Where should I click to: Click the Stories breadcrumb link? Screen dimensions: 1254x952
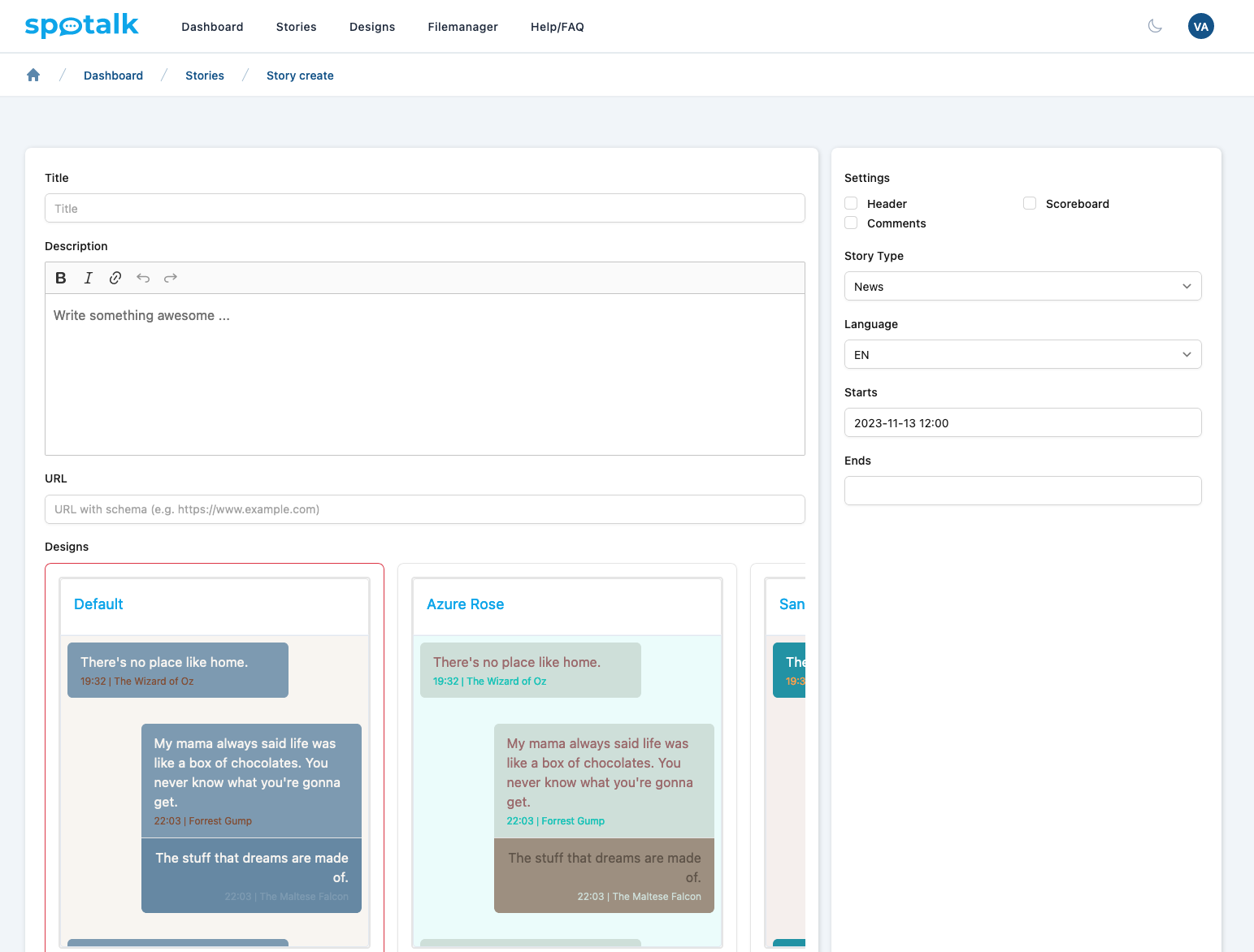(x=205, y=76)
